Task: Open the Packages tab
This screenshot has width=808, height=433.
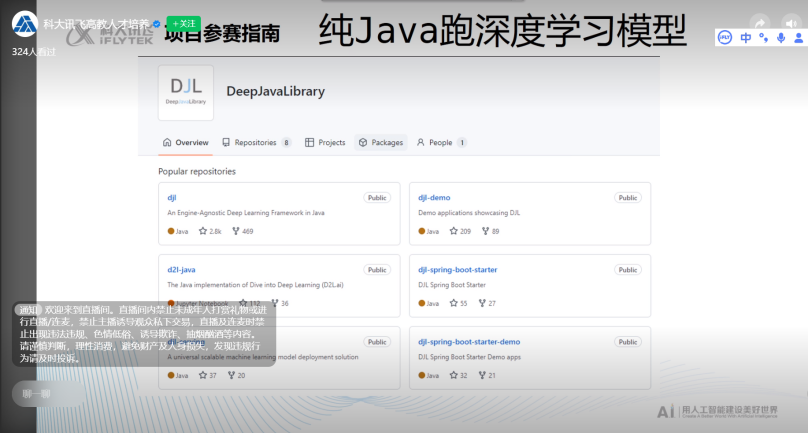Action: (381, 142)
